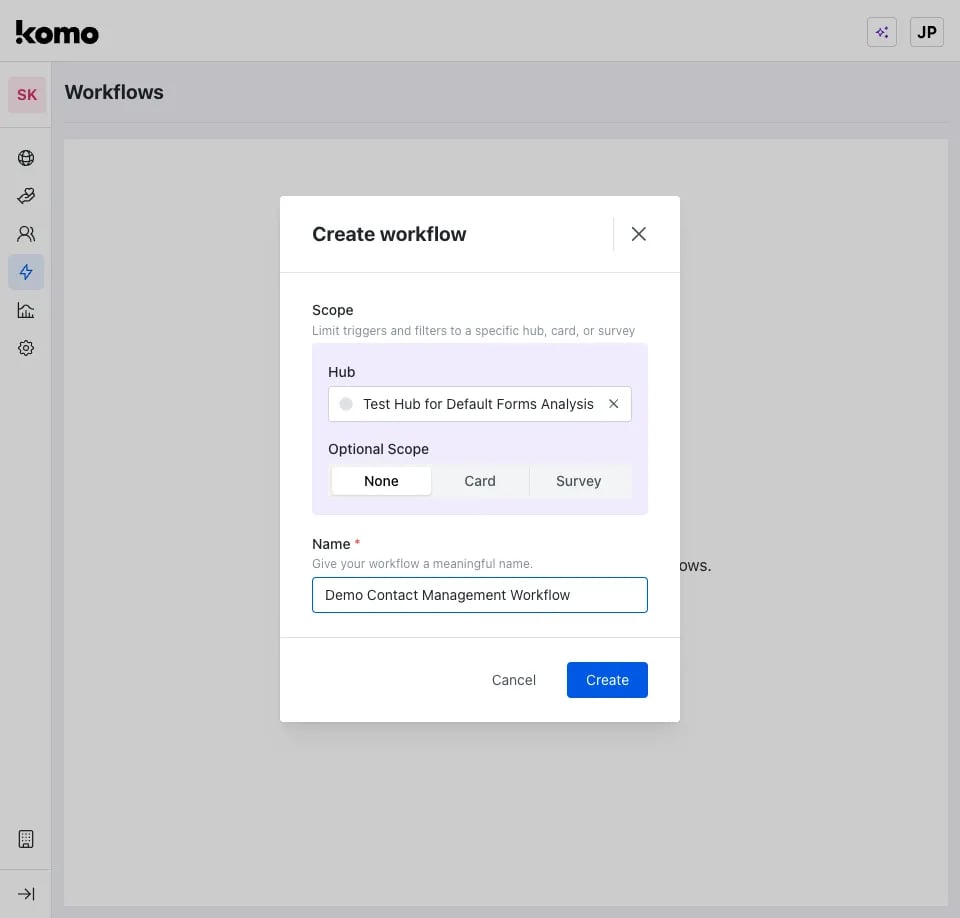The width and height of the screenshot is (960, 918).
Task: Expand the sidebar with arrow icon
Action: [x=26, y=894]
